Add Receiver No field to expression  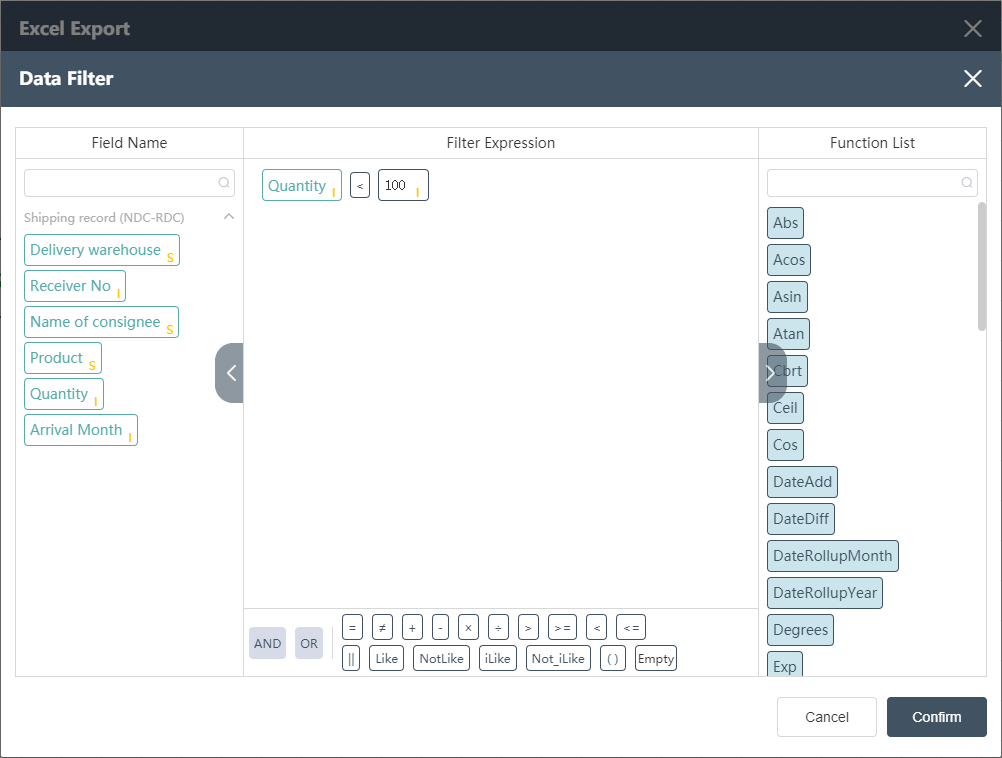pyautogui.click(x=75, y=286)
